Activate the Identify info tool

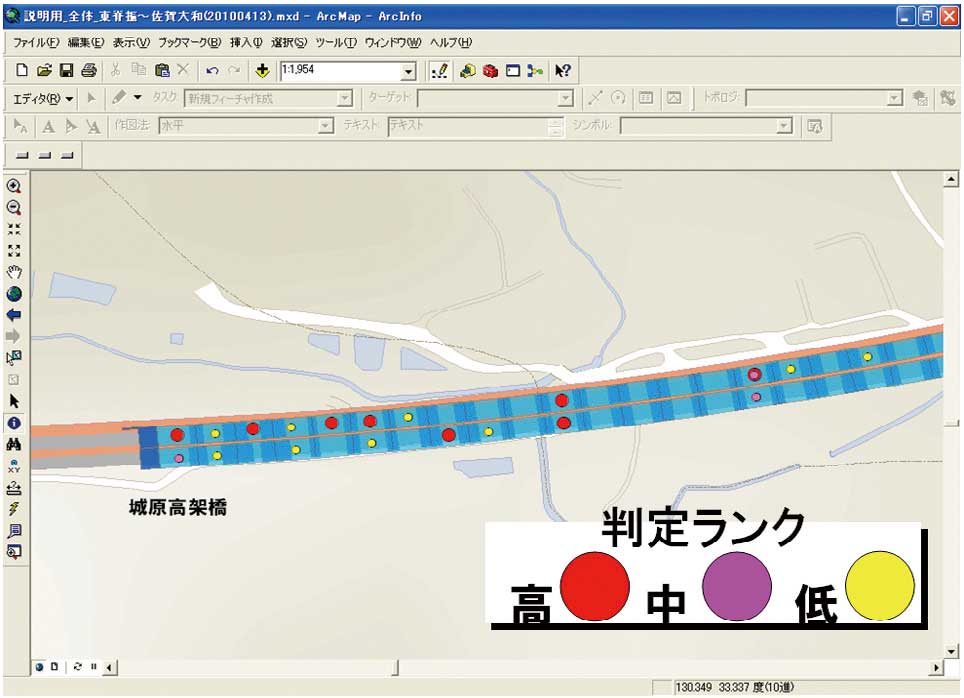pyautogui.click(x=14, y=423)
